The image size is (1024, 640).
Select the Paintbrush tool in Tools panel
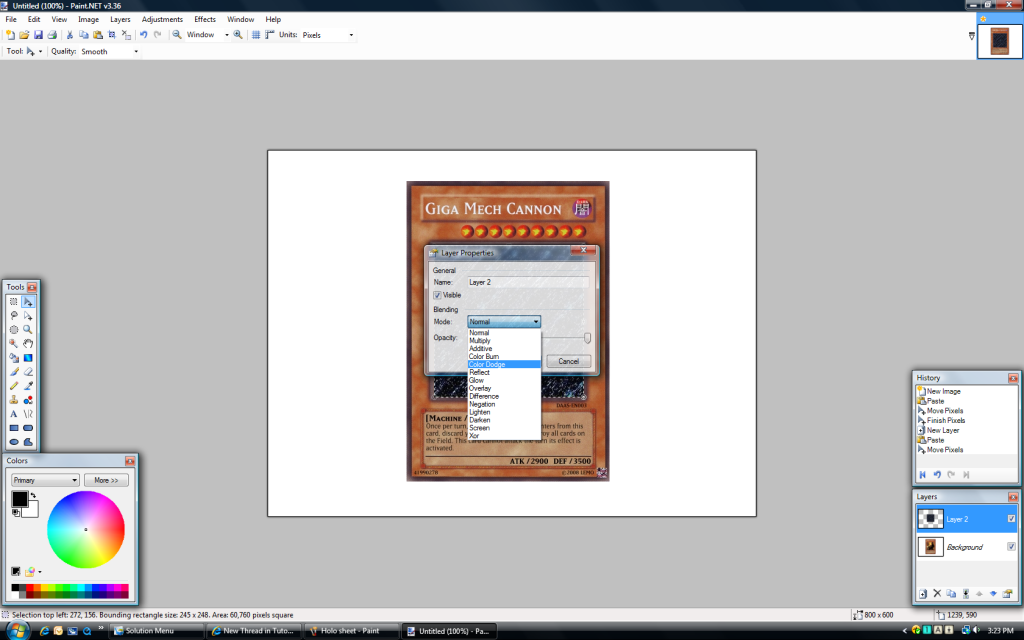click(x=14, y=371)
